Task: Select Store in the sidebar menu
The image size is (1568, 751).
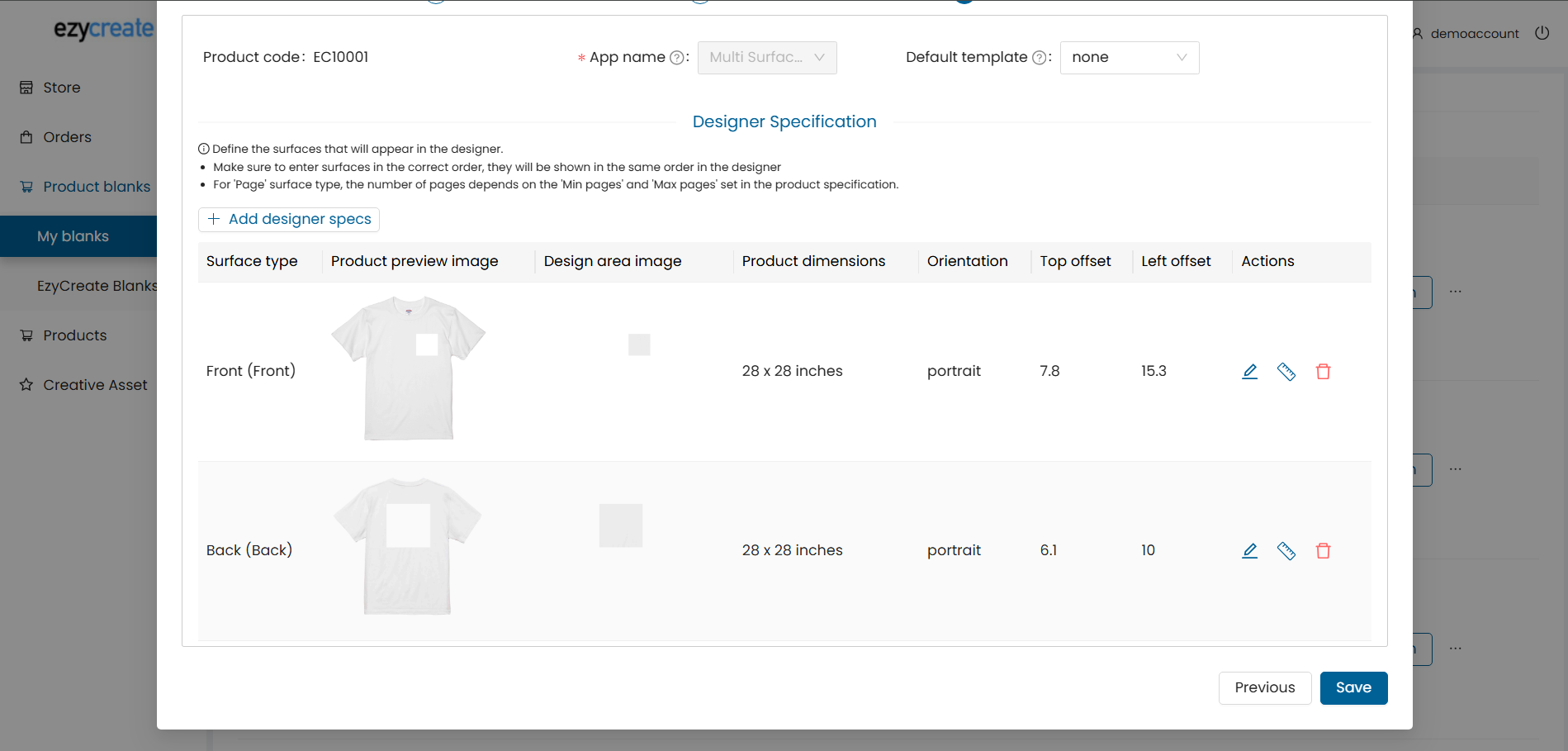Action: [61, 88]
